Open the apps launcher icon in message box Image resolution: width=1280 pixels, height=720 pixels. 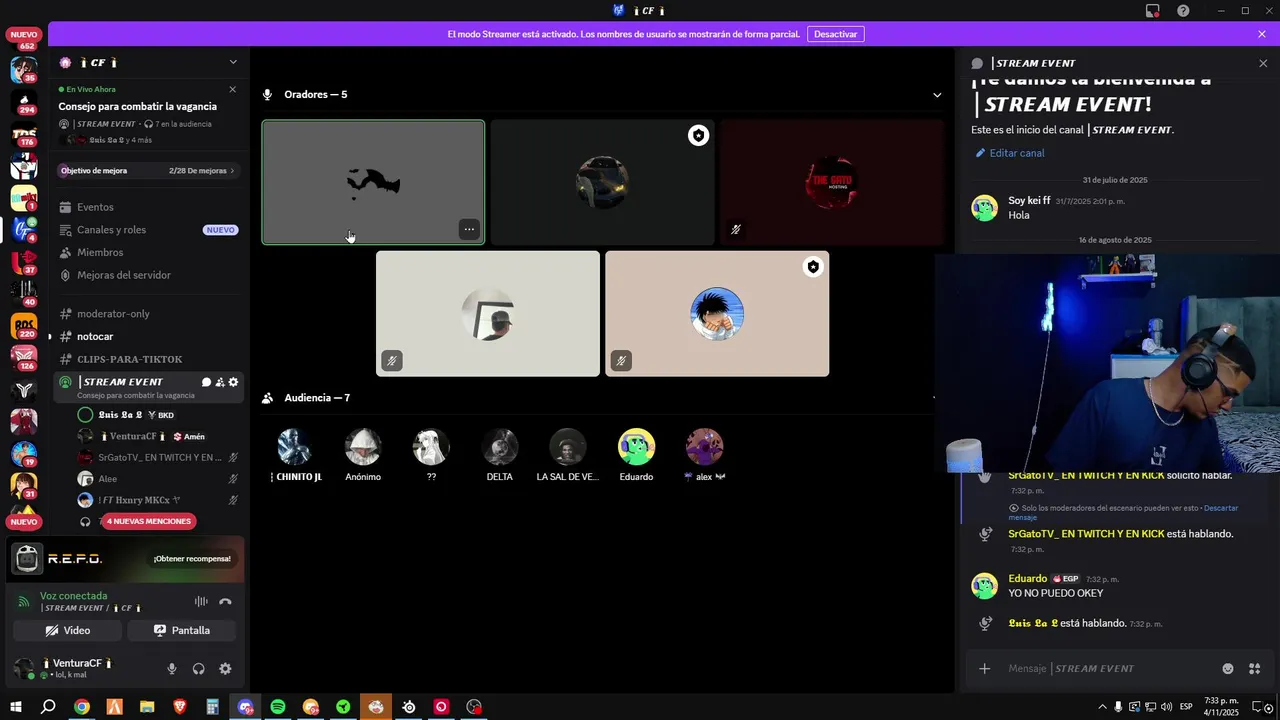(x=1255, y=669)
